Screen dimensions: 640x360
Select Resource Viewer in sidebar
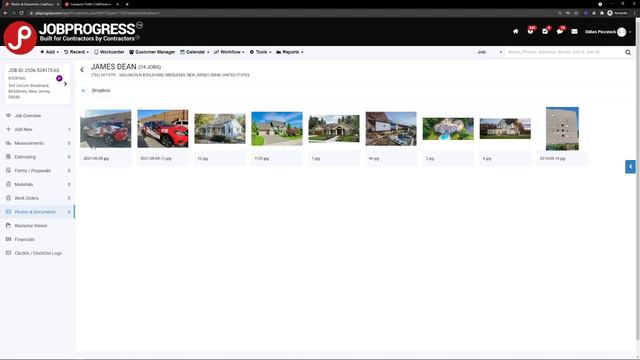click(38, 226)
